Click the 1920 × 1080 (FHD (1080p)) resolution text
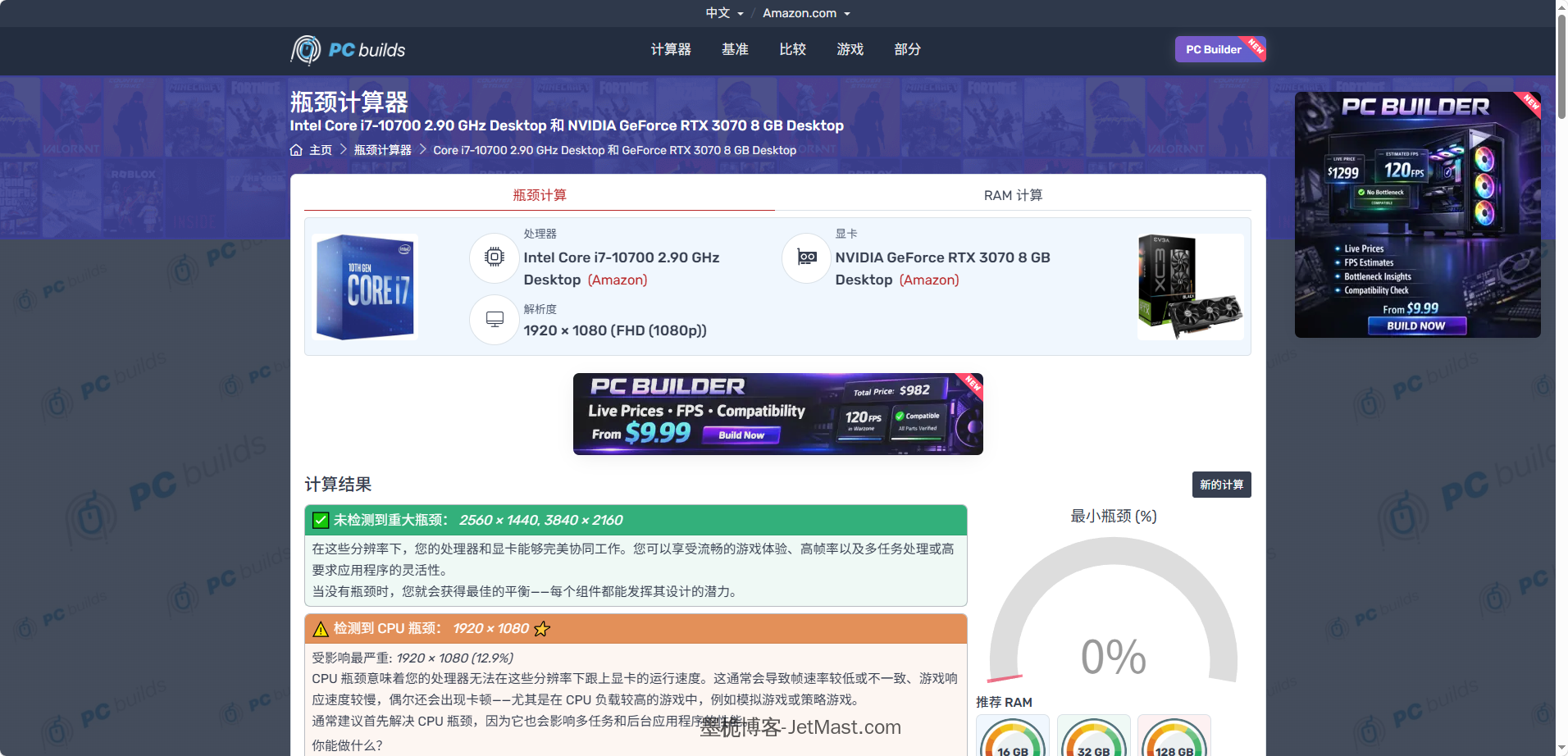 coord(615,330)
